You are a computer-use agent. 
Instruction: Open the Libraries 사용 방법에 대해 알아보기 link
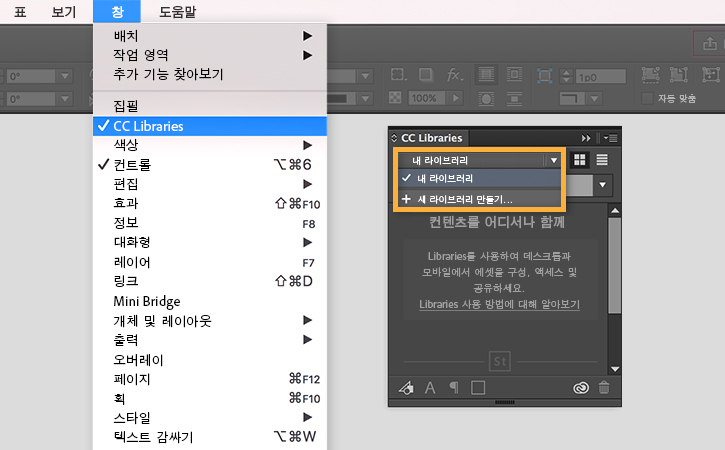point(499,304)
